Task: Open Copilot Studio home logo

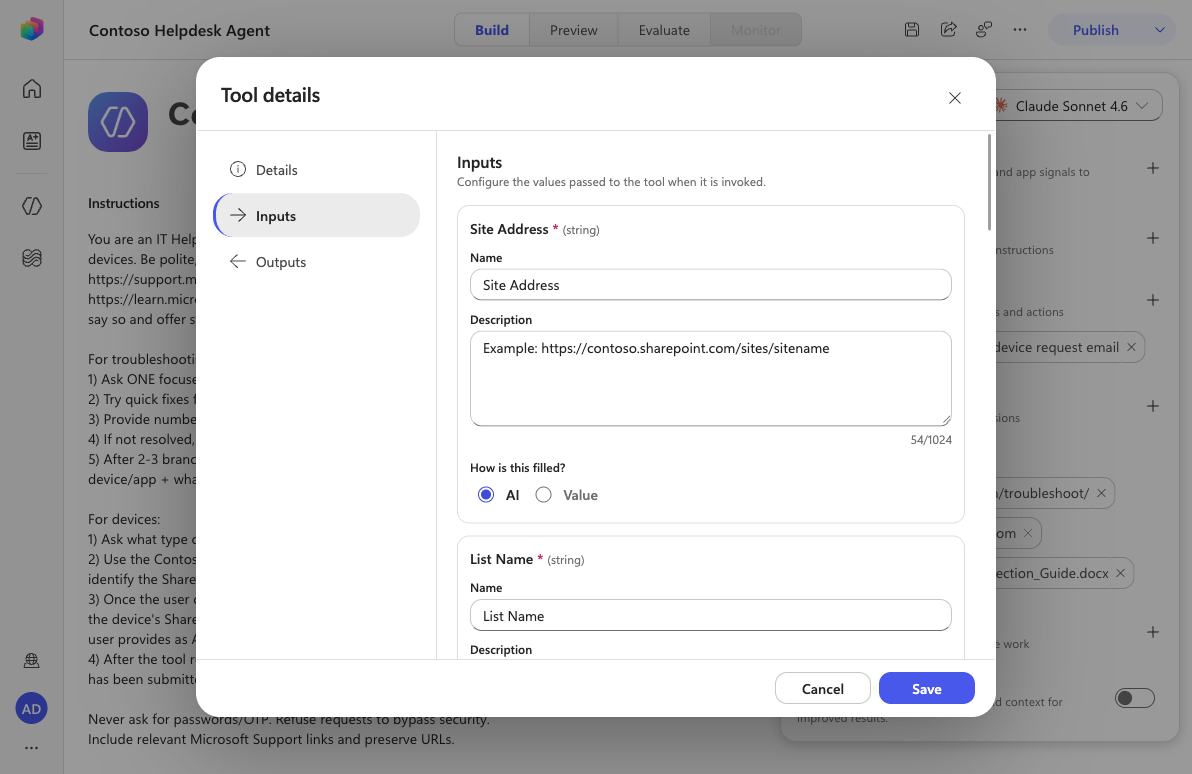Action: click(x=32, y=29)
